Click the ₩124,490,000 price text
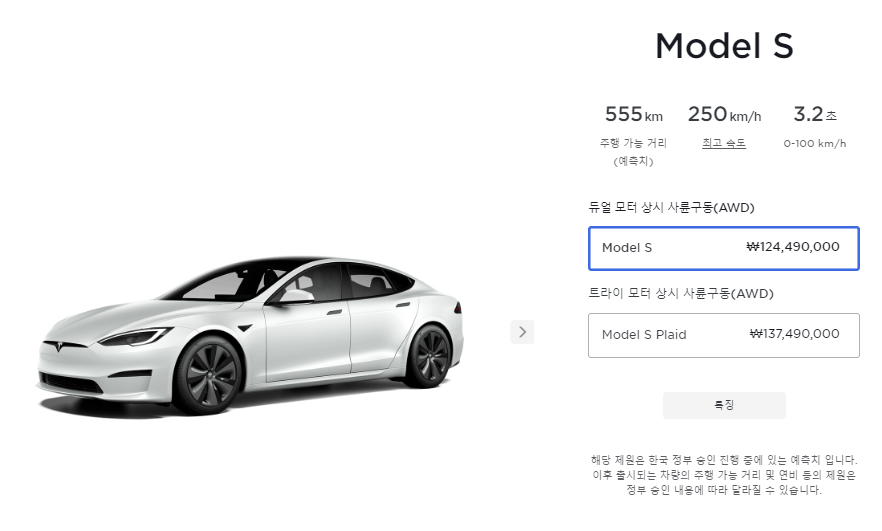 (793, 247)
